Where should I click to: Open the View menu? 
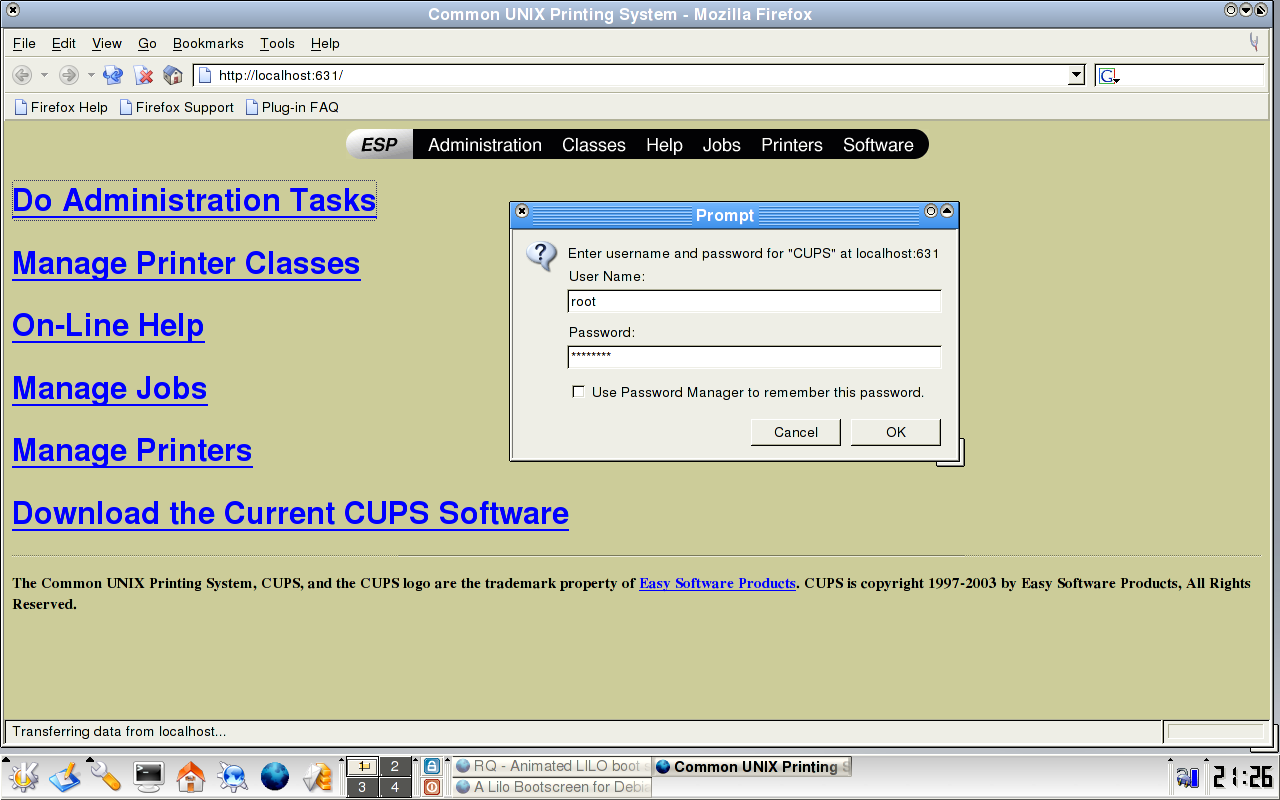click(x=107, y=43)
